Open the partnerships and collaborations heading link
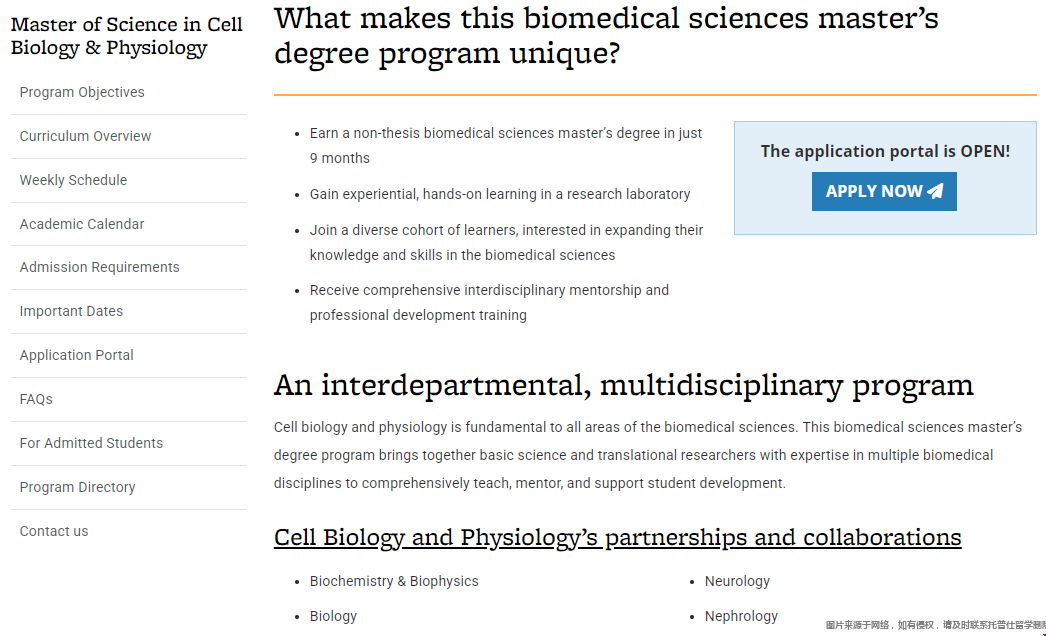 tap(617, 537)
